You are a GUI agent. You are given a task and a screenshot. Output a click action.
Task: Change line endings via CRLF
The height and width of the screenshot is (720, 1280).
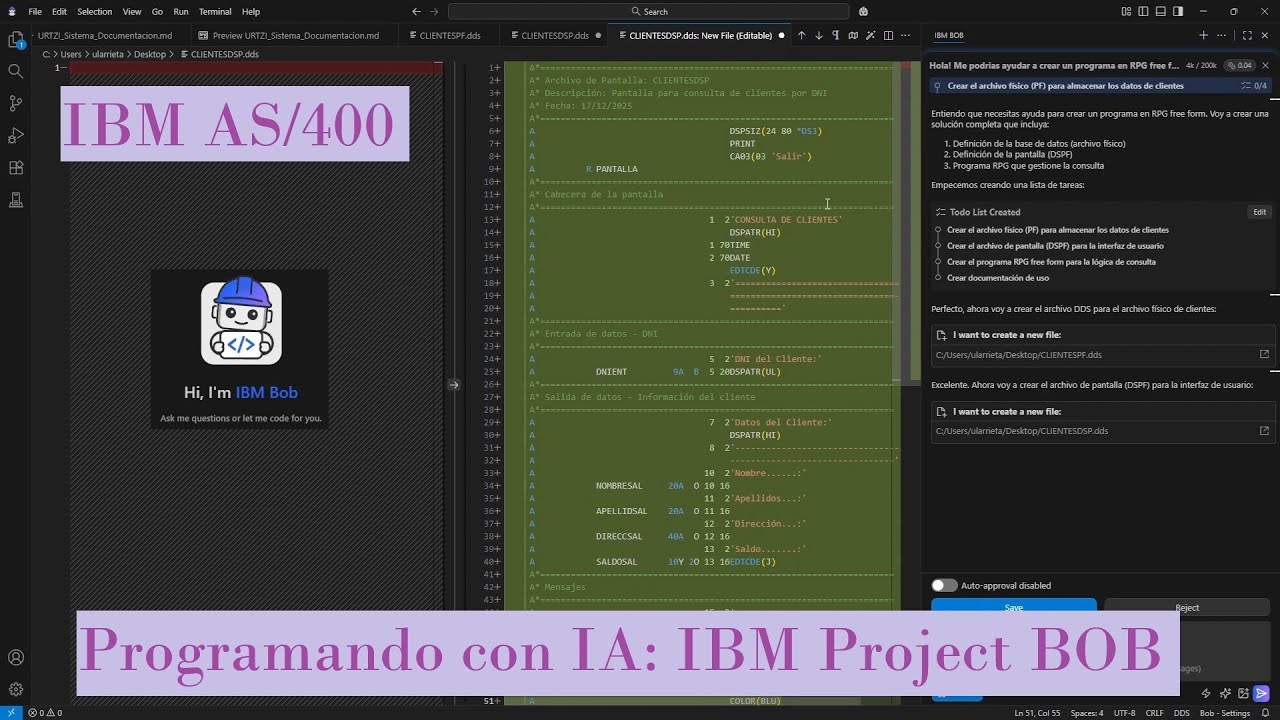(x=1154, y=713)
